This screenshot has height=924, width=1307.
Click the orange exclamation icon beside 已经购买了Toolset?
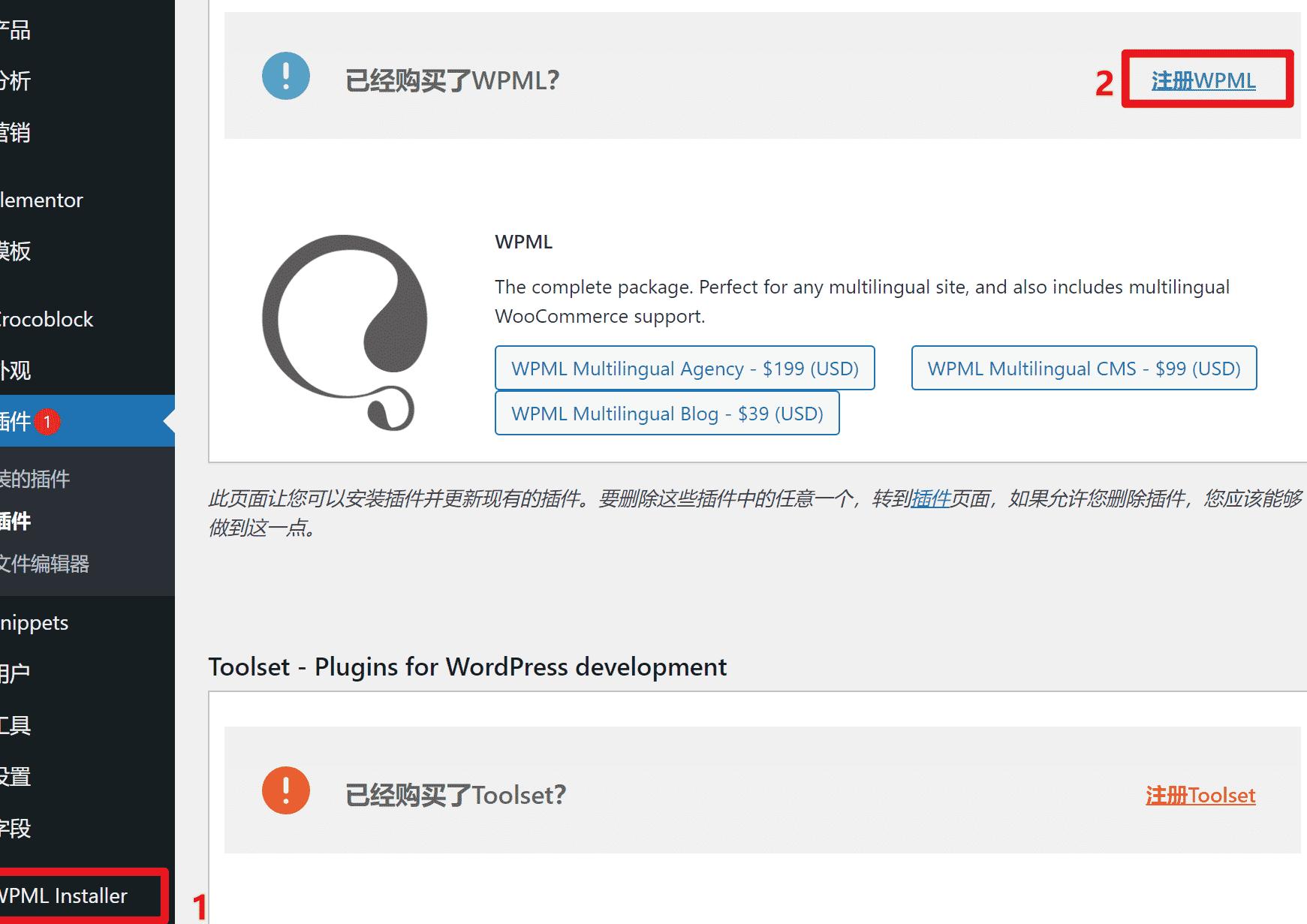tap(286, 790)
